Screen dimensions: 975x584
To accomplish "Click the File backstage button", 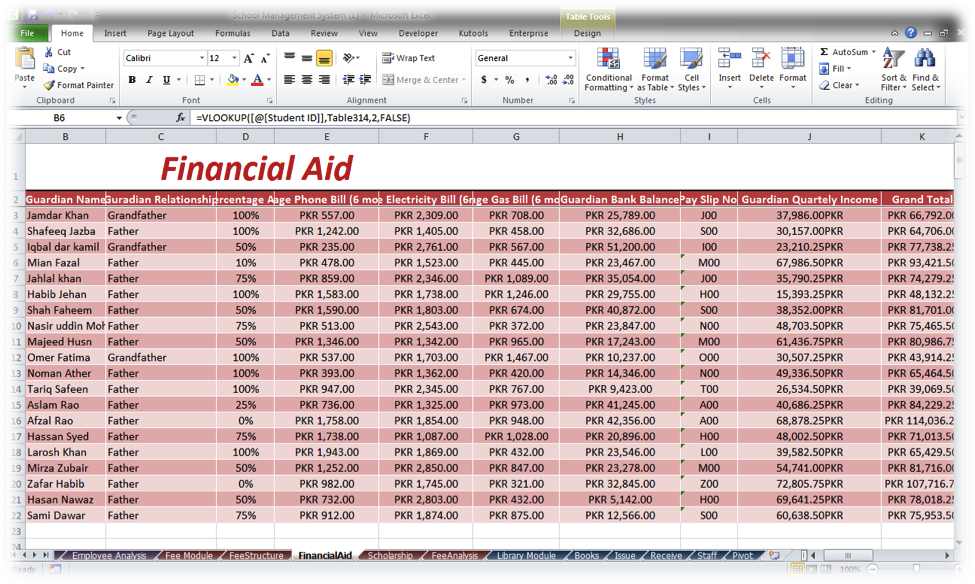I will pyautogui.click(x=25, y=33).
